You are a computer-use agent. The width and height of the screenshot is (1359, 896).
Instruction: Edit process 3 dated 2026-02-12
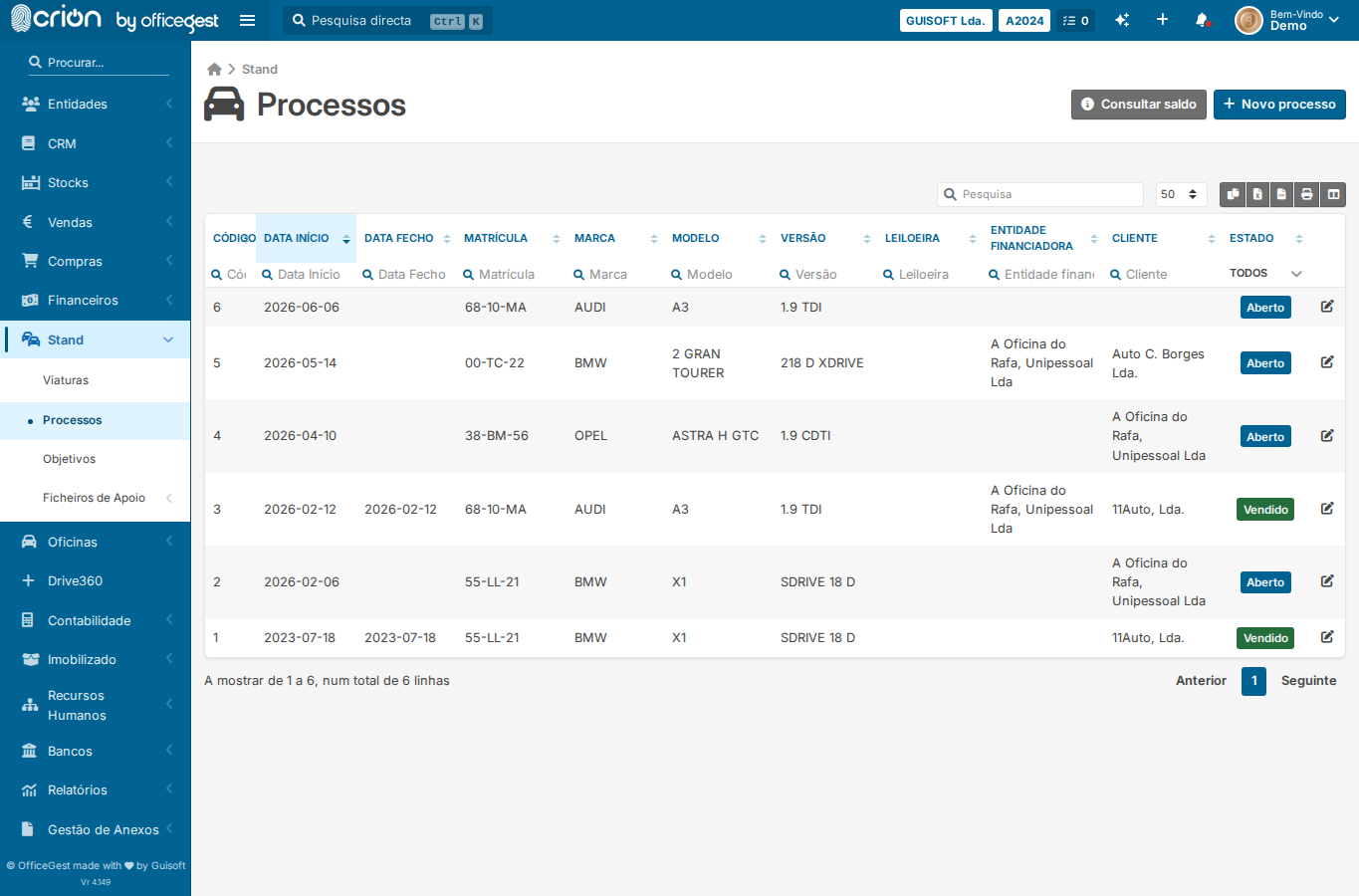tap(1327, 509)
